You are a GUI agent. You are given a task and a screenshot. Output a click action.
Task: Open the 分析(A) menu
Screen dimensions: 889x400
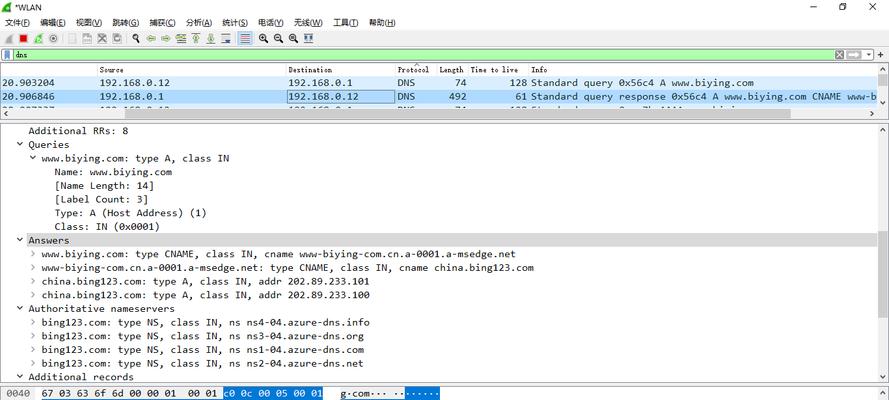(199, 23)
